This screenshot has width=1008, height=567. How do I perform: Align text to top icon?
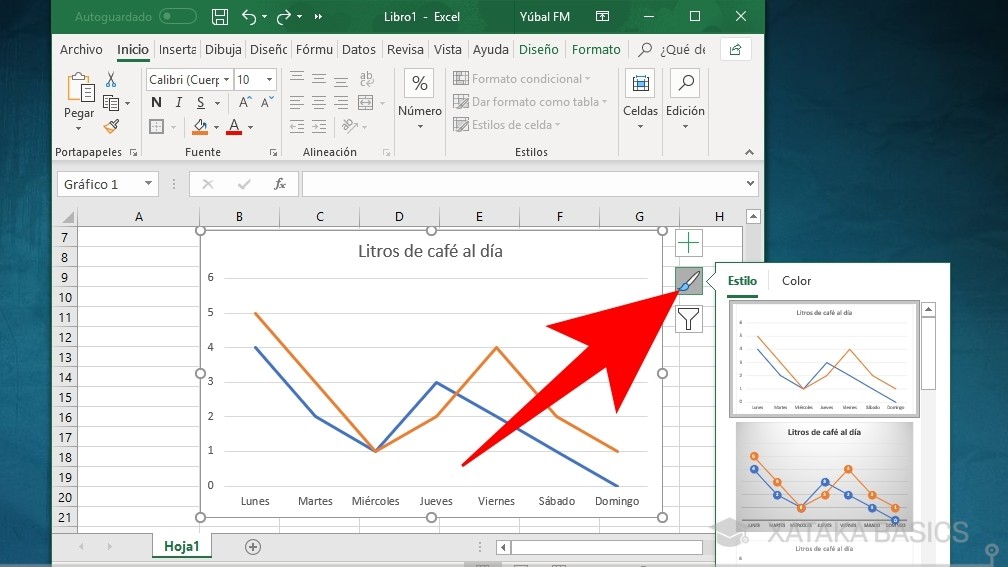tap(297, 79)
